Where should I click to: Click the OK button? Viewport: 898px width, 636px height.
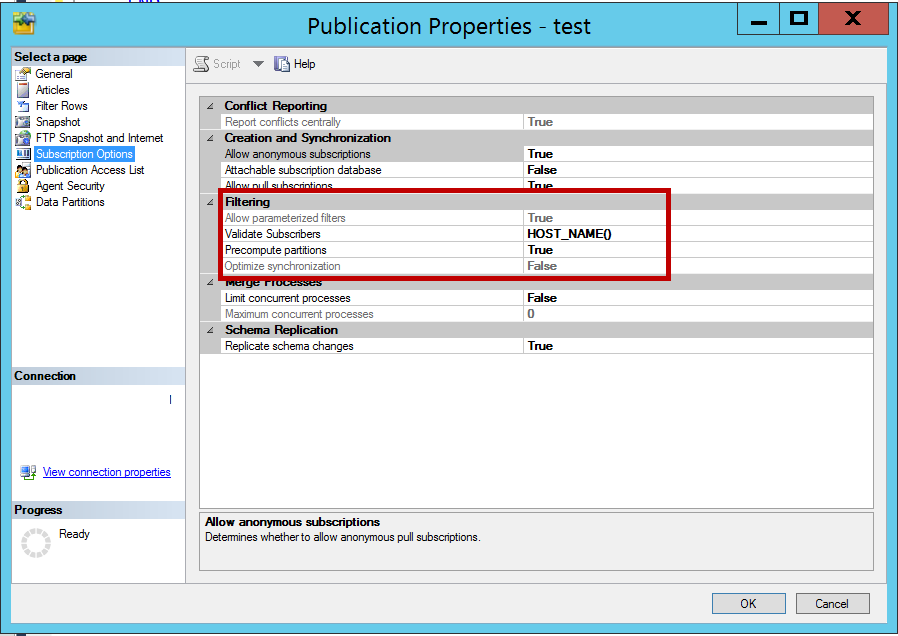[x=749, y=603]
